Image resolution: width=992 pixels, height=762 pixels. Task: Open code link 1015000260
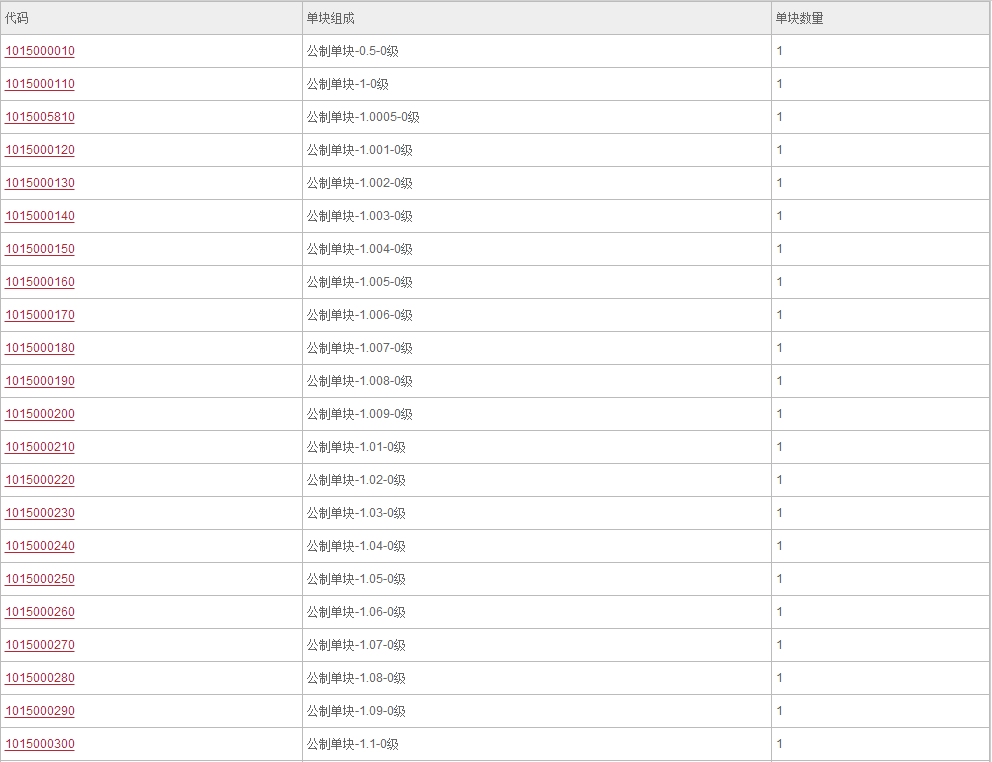40,611
